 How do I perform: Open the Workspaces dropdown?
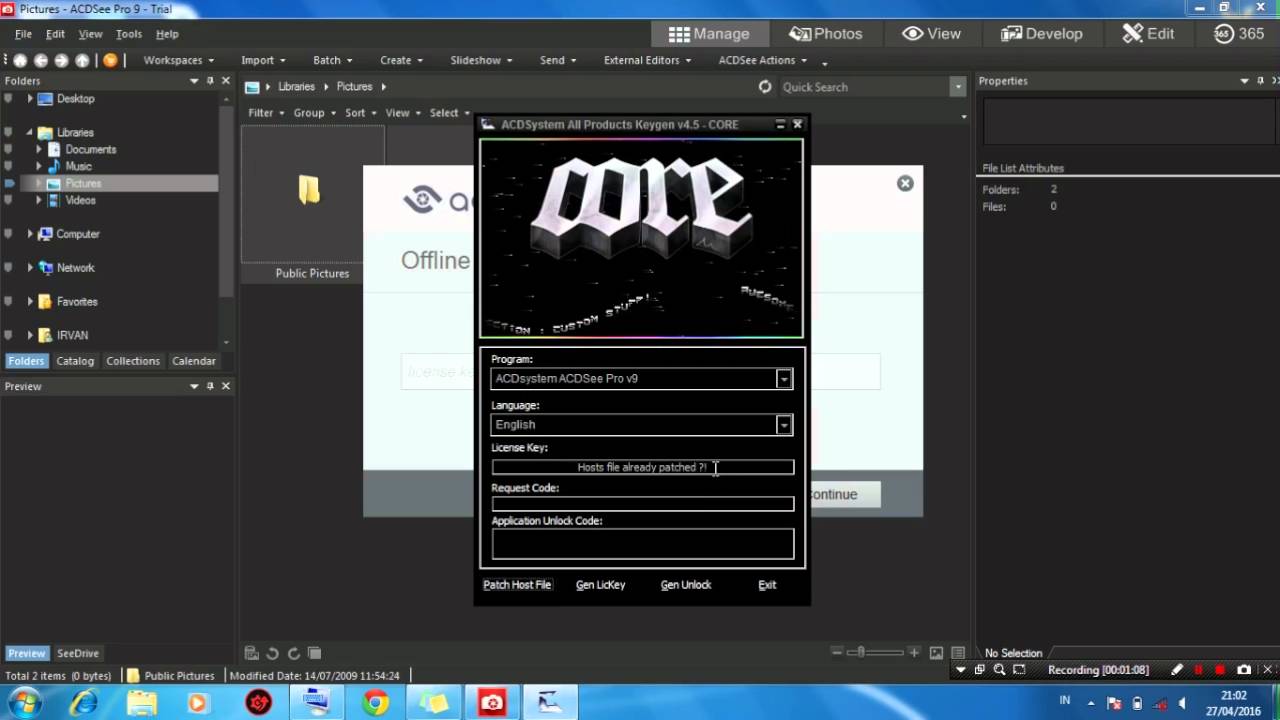click(178, 60)
